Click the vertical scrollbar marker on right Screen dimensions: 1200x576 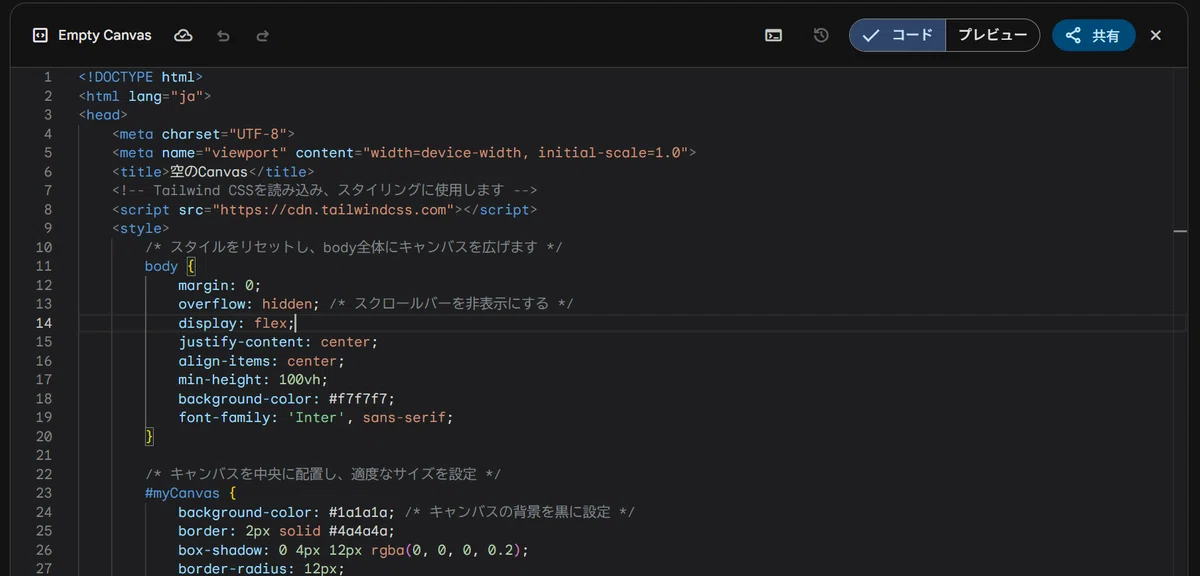pyautogui.click(x=1180, y=231)
